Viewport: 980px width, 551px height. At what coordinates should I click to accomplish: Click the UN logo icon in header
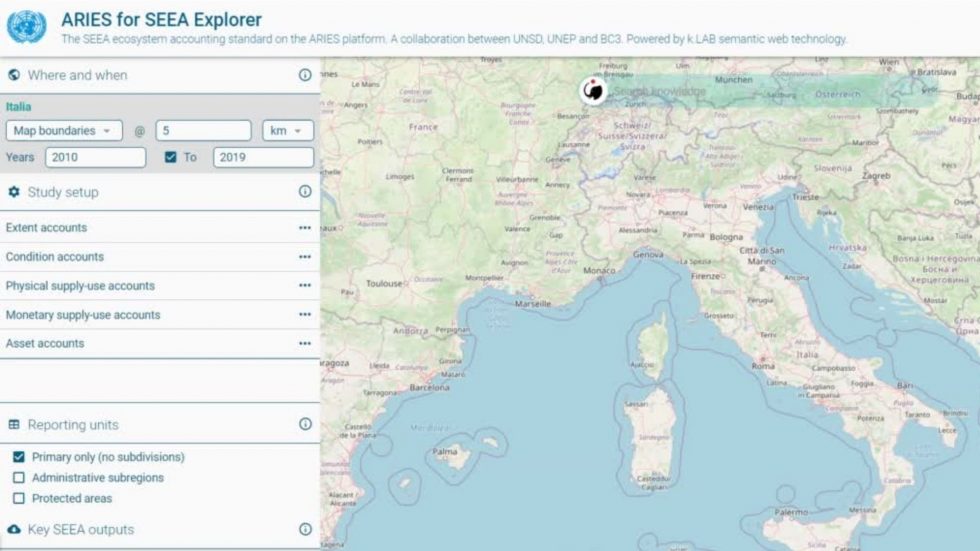[27, 27]
